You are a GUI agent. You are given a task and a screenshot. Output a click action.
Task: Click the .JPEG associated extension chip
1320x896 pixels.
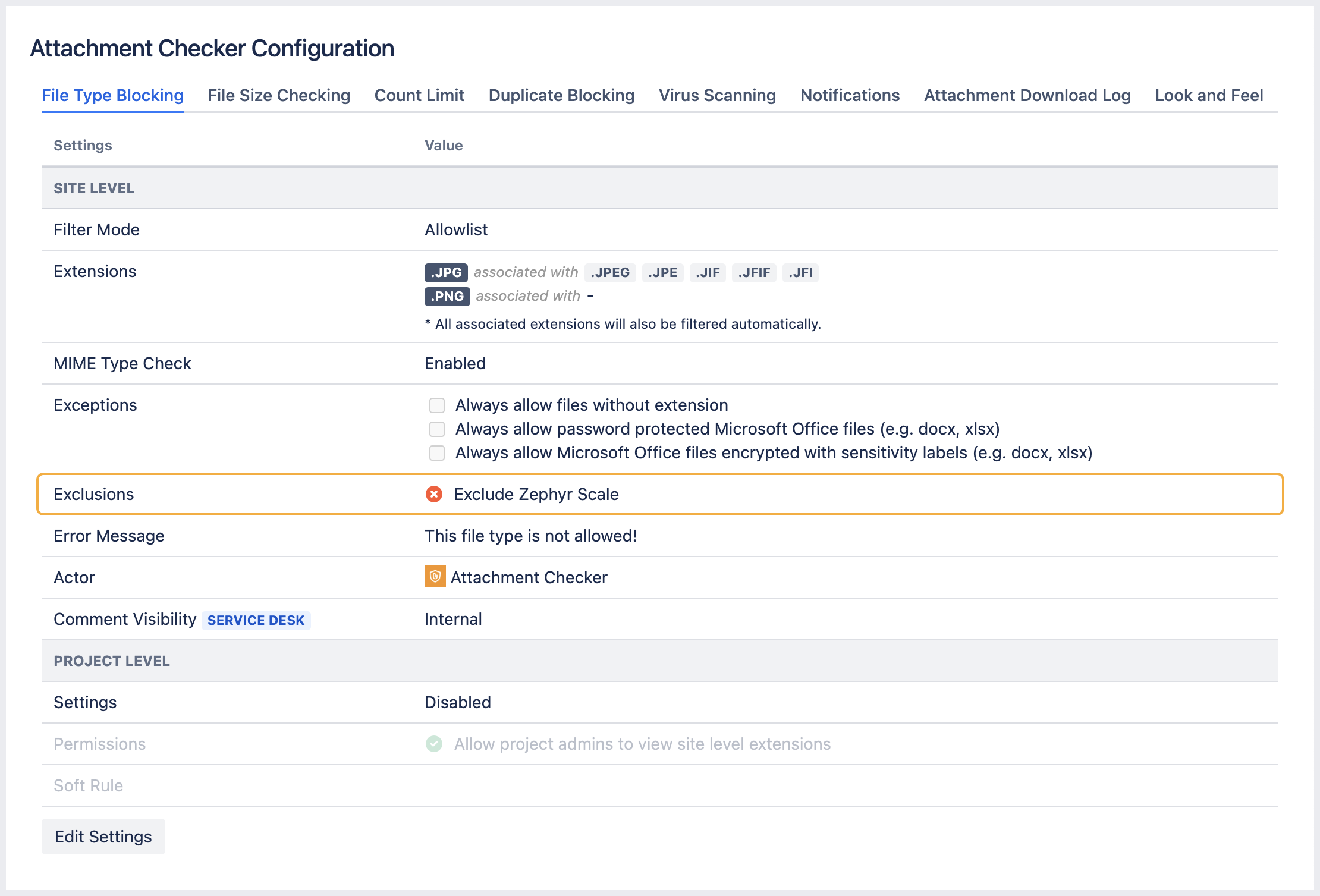[609, 272]
